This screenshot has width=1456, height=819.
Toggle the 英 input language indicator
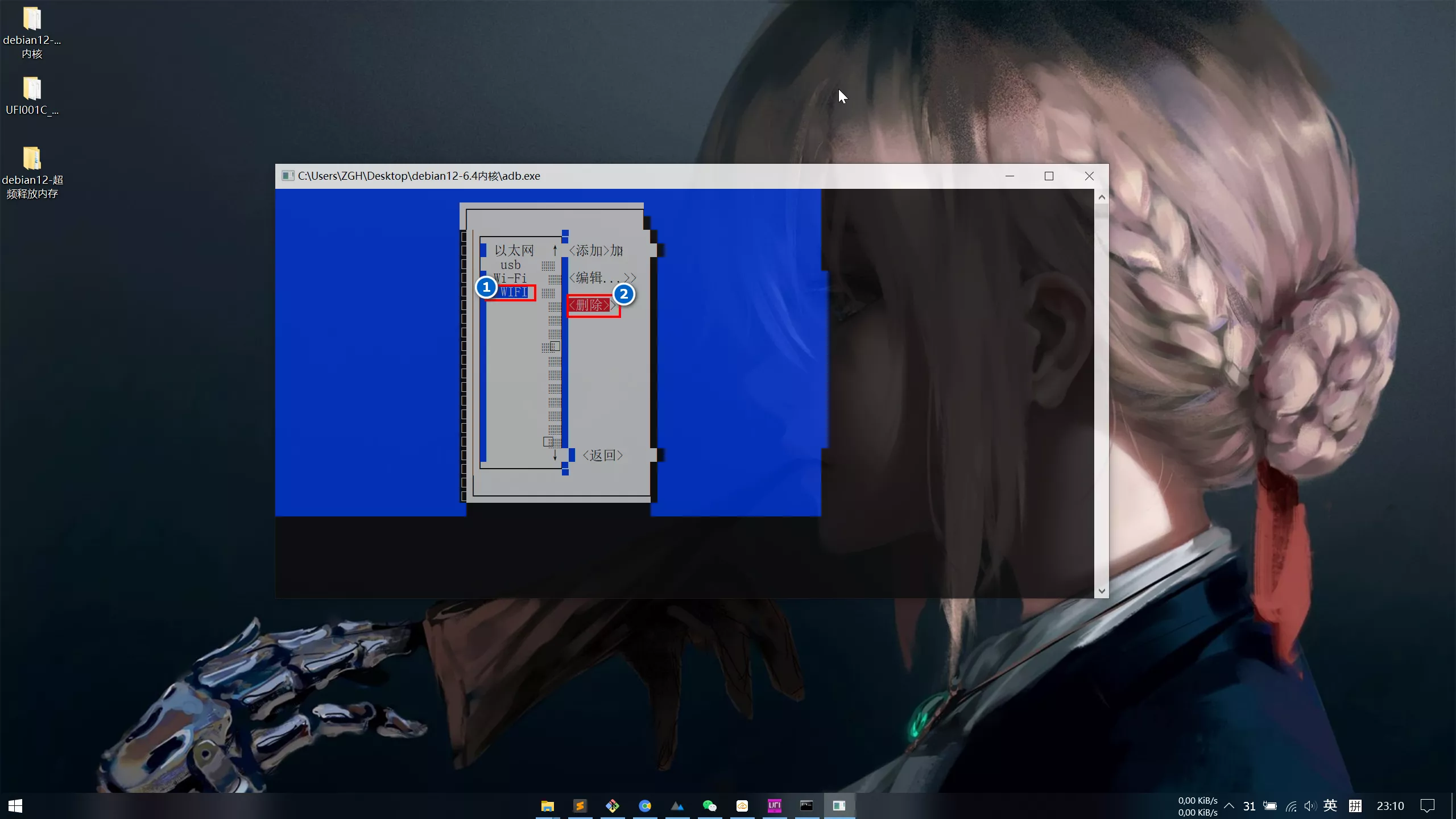coord(1330,806)
